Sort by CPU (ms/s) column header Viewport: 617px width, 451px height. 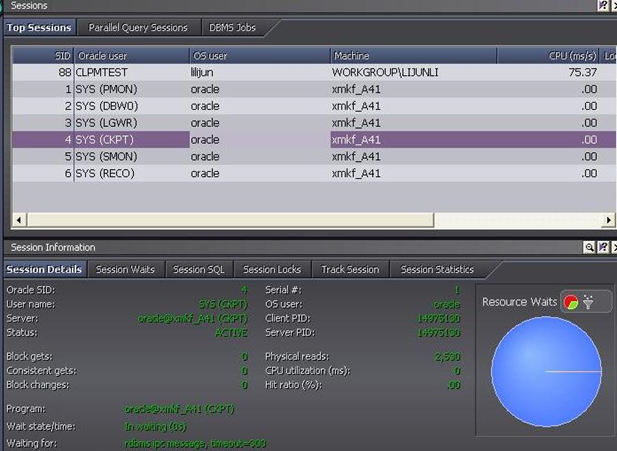point(548,56)
